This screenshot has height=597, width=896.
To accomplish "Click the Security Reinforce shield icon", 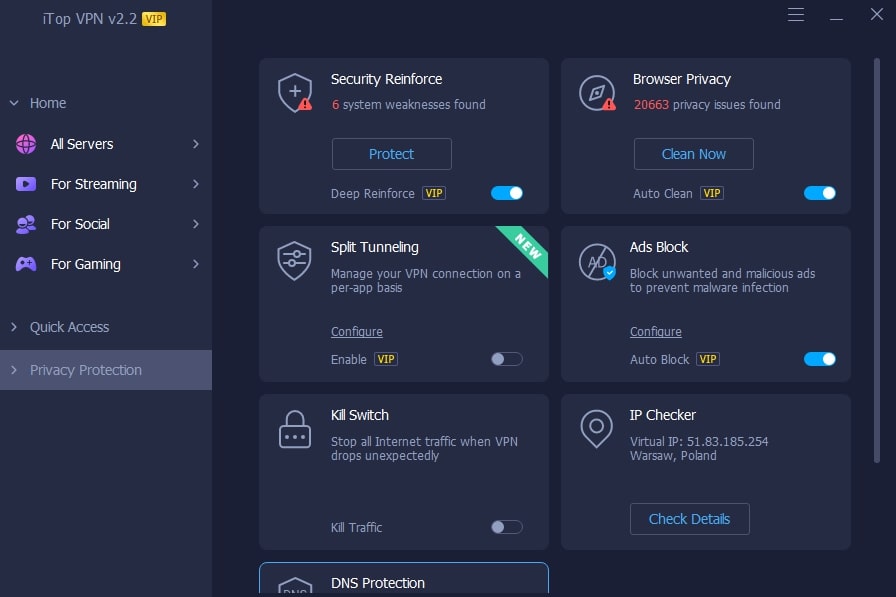I will (x=295, y=93).
